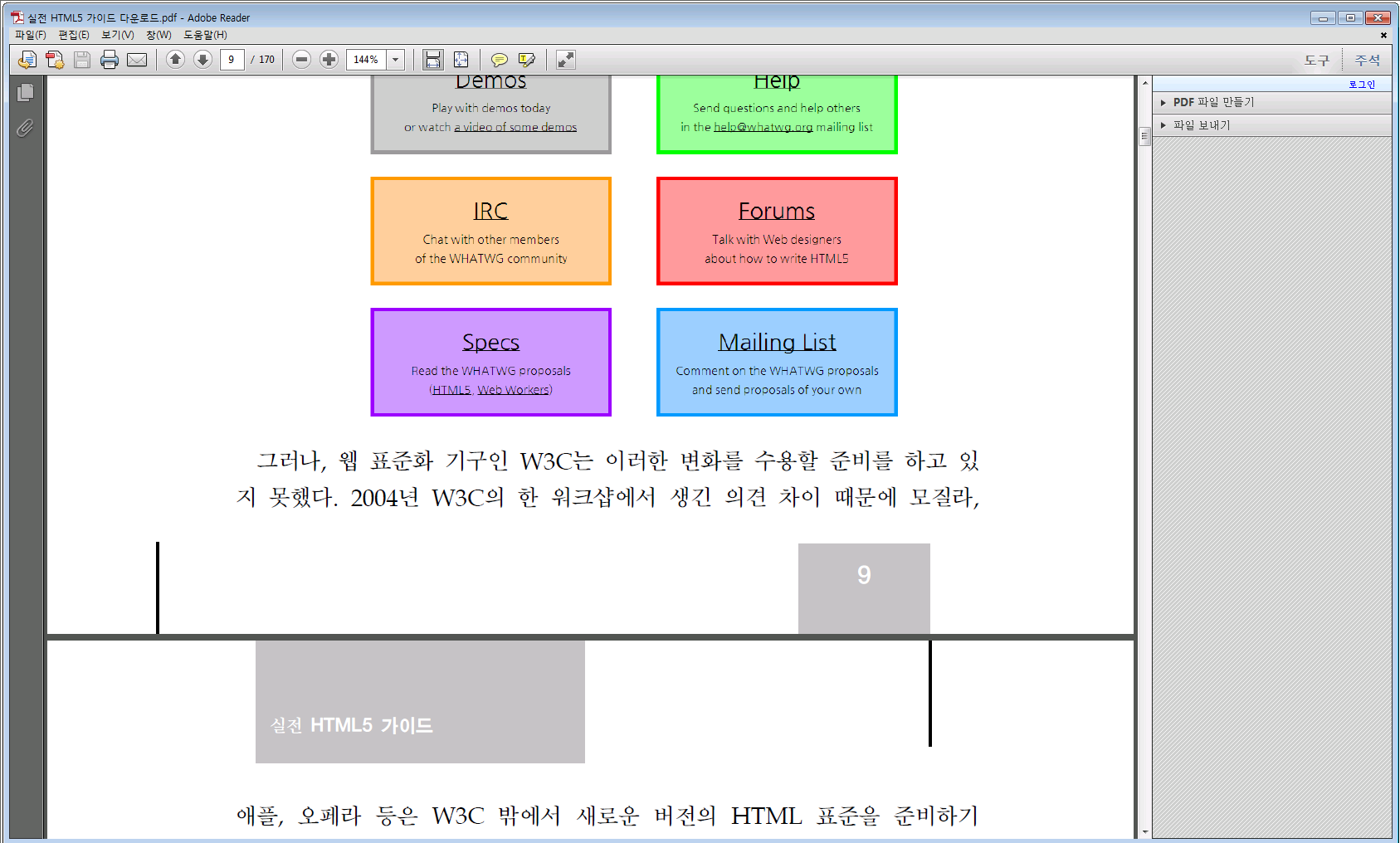Click the Web Workers link

[514, 390]
